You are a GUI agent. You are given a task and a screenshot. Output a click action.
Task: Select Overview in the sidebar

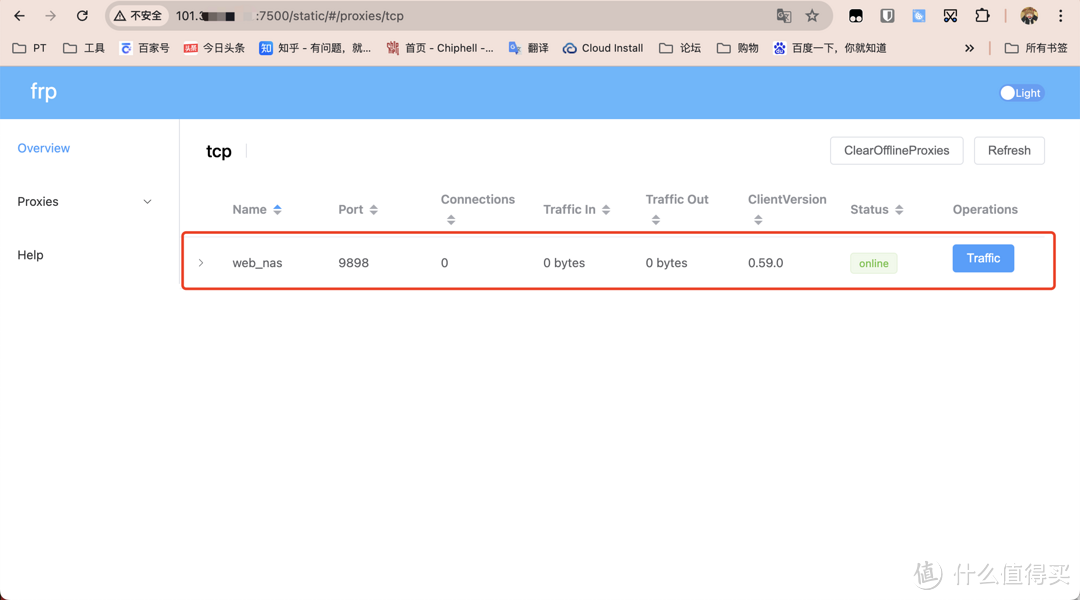[x=43, y=147]
